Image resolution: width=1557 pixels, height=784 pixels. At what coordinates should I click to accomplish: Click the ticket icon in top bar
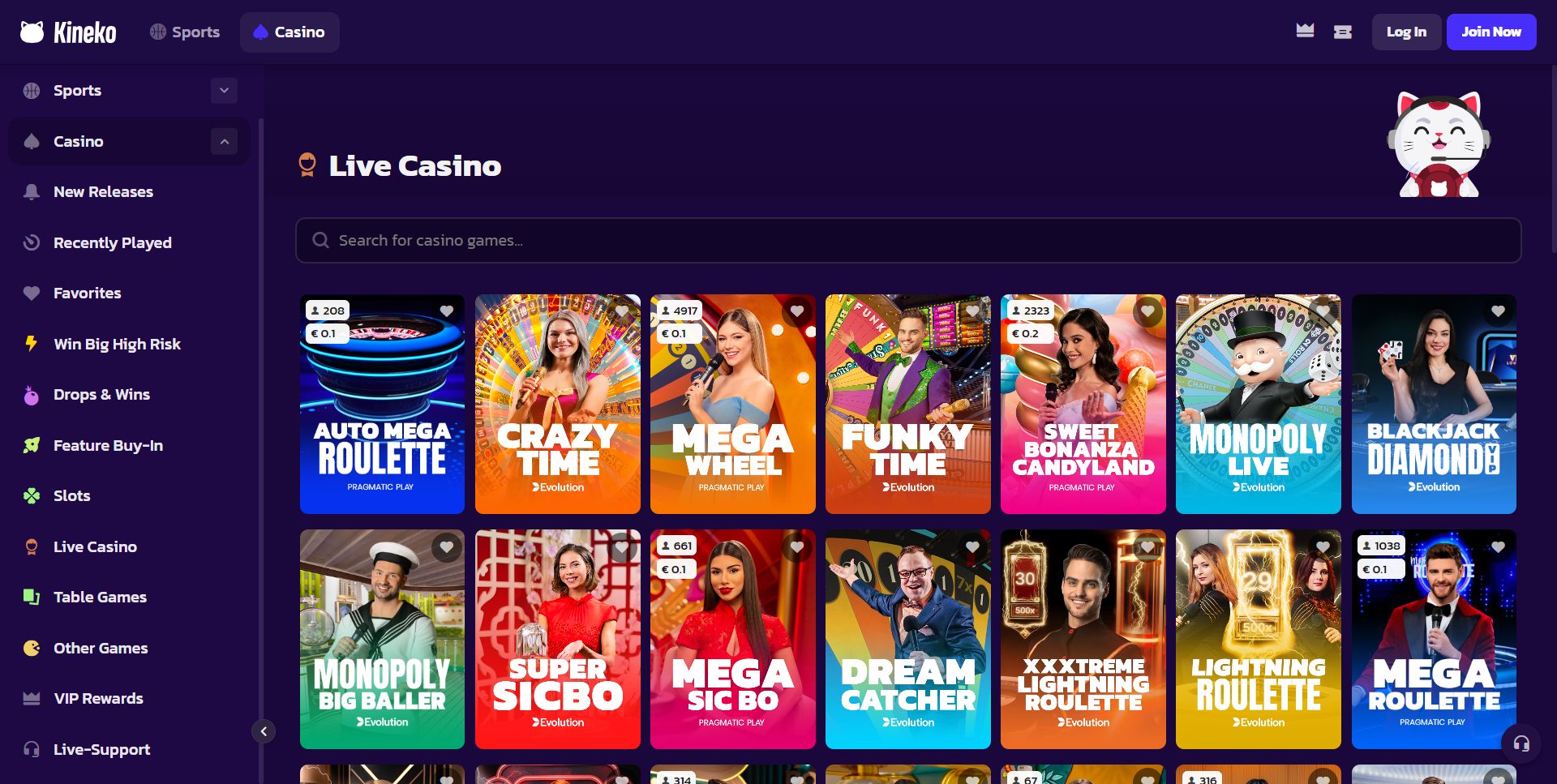tap(1343, 32)
